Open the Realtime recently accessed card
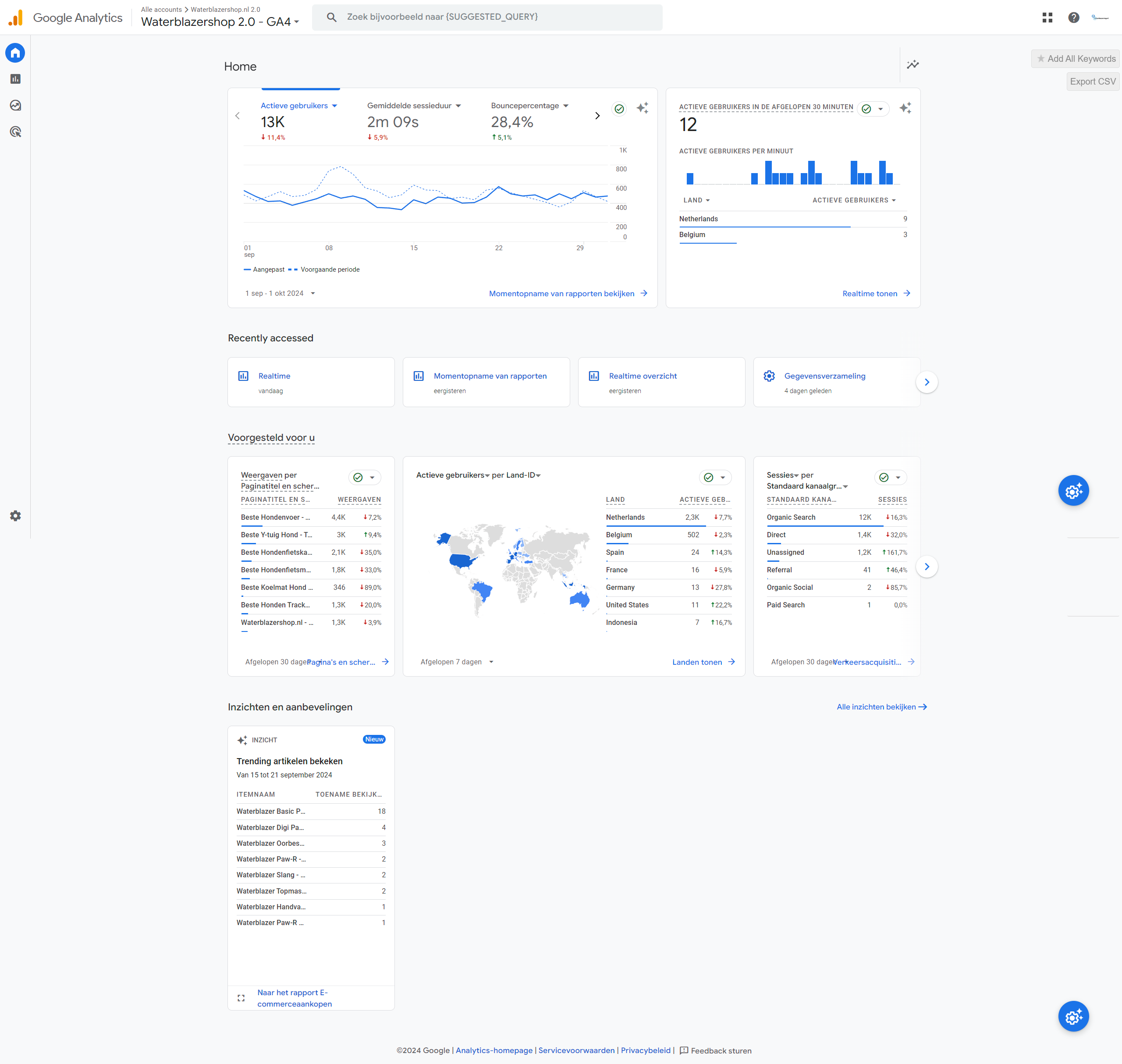Viewport: 1122px width, 1064px height. (x=311, y=382)
